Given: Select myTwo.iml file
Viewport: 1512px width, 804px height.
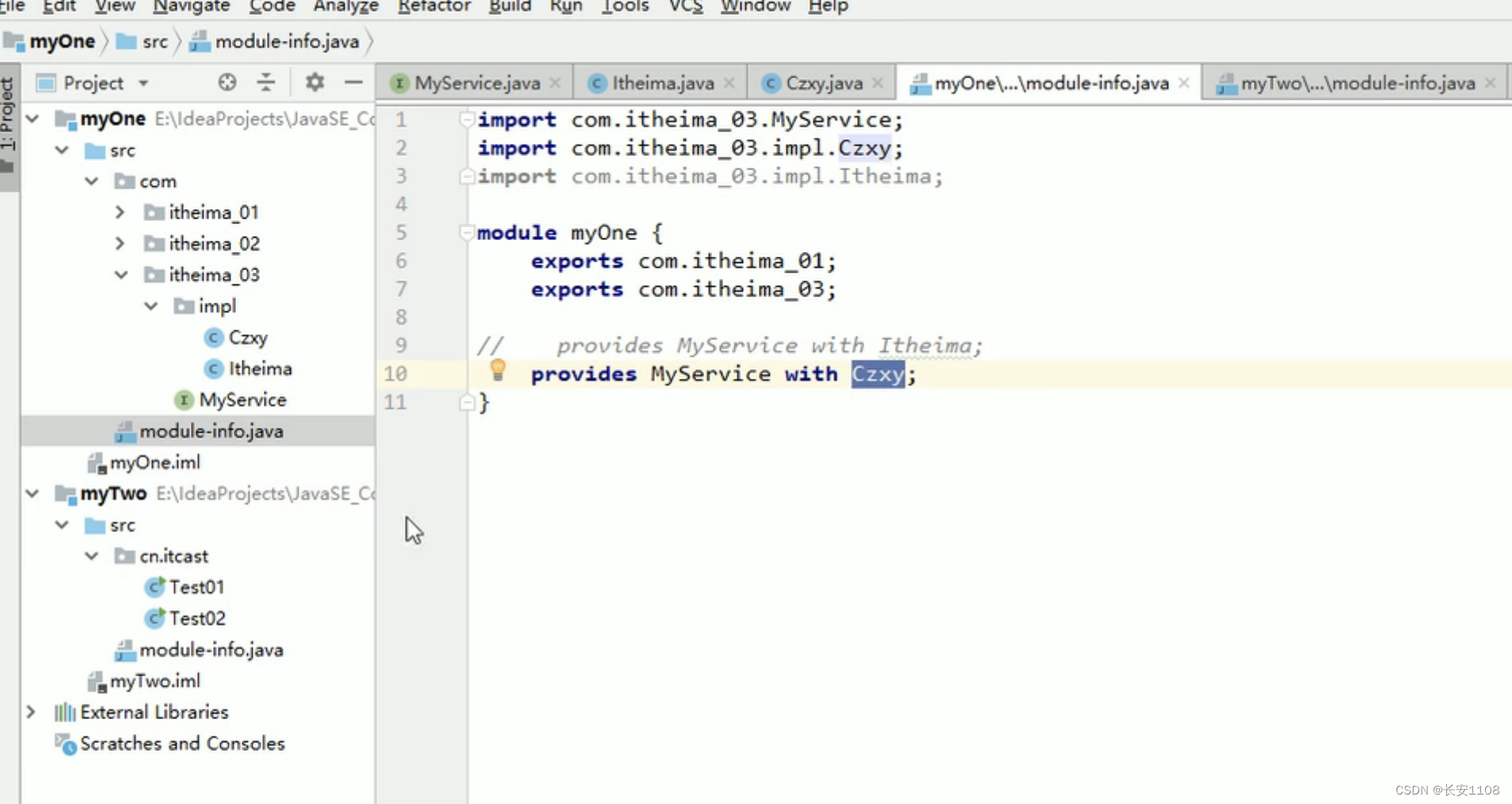Looking at the screenshot, I should (143, 681).
